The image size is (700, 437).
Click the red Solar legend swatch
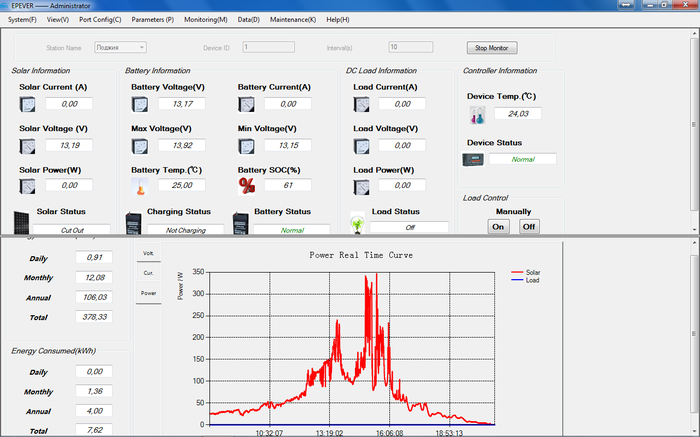click(x=516, y=272)
